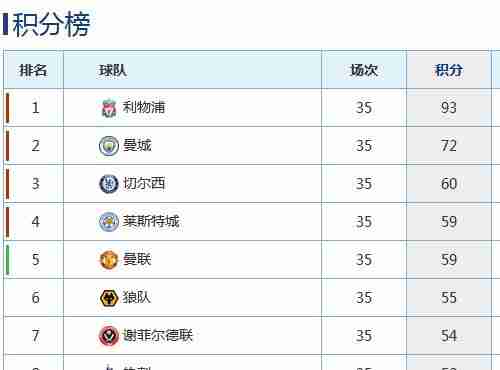Open the 狼队 team link
Image resolution: width=500 pixels, height=370 pixels.
coord(137,297)
